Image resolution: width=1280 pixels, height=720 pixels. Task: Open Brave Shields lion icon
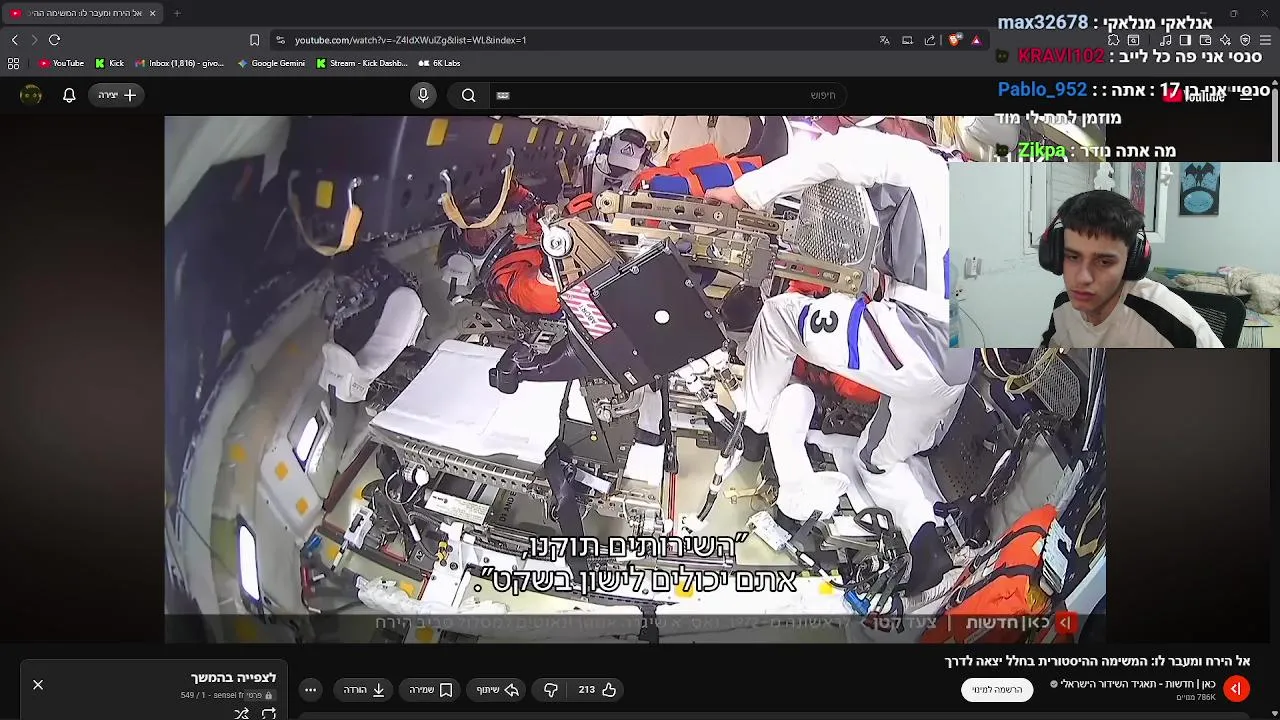point(955,40)
